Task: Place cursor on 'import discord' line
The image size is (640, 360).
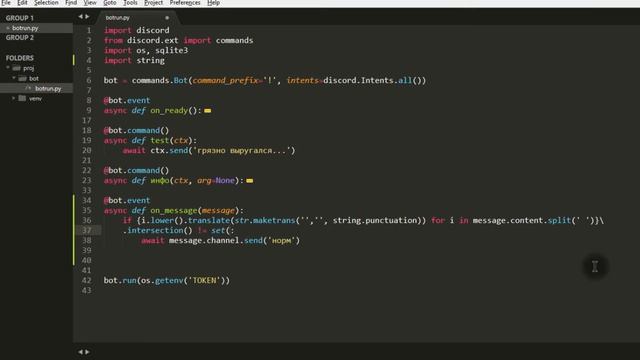Action: pyautogui.click(x=136, y=30)
